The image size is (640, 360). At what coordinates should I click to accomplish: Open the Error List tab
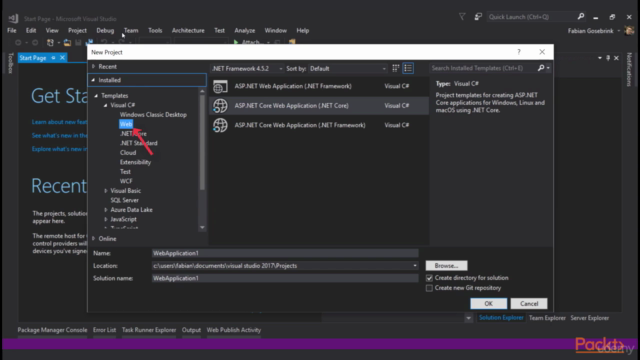point(104,330)
